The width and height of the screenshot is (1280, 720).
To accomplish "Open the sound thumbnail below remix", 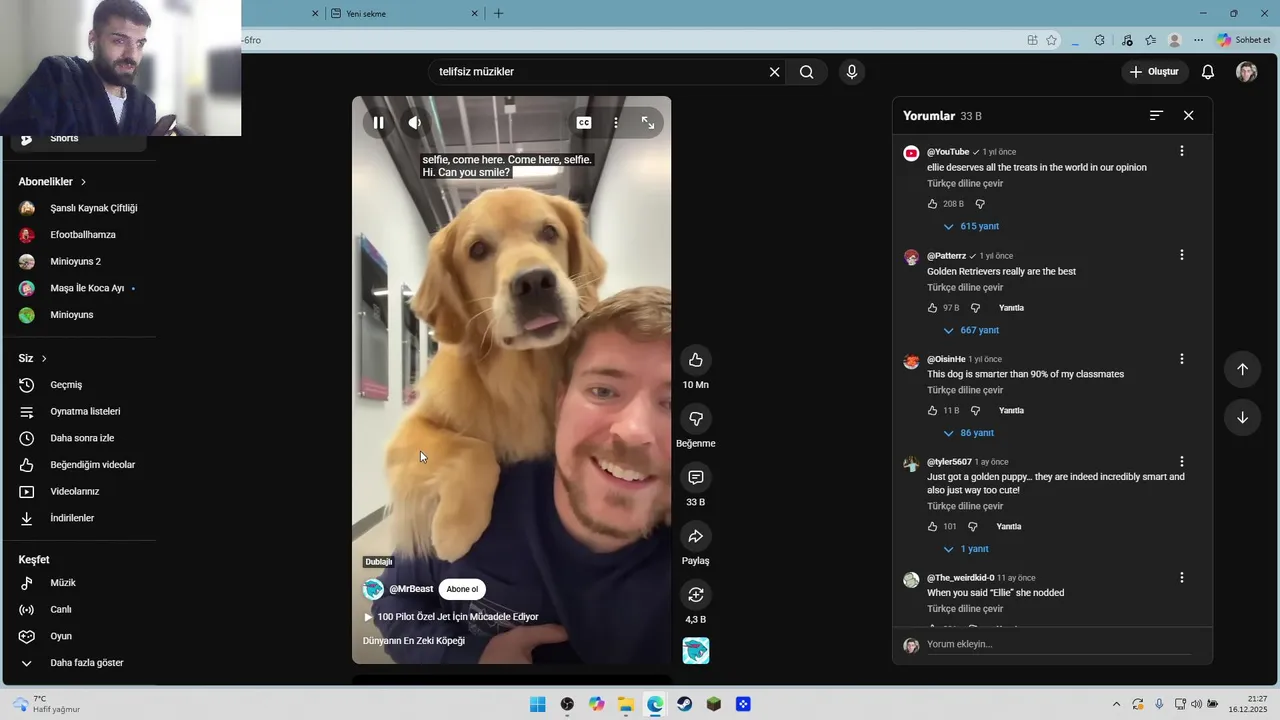I will pos(696,651).
